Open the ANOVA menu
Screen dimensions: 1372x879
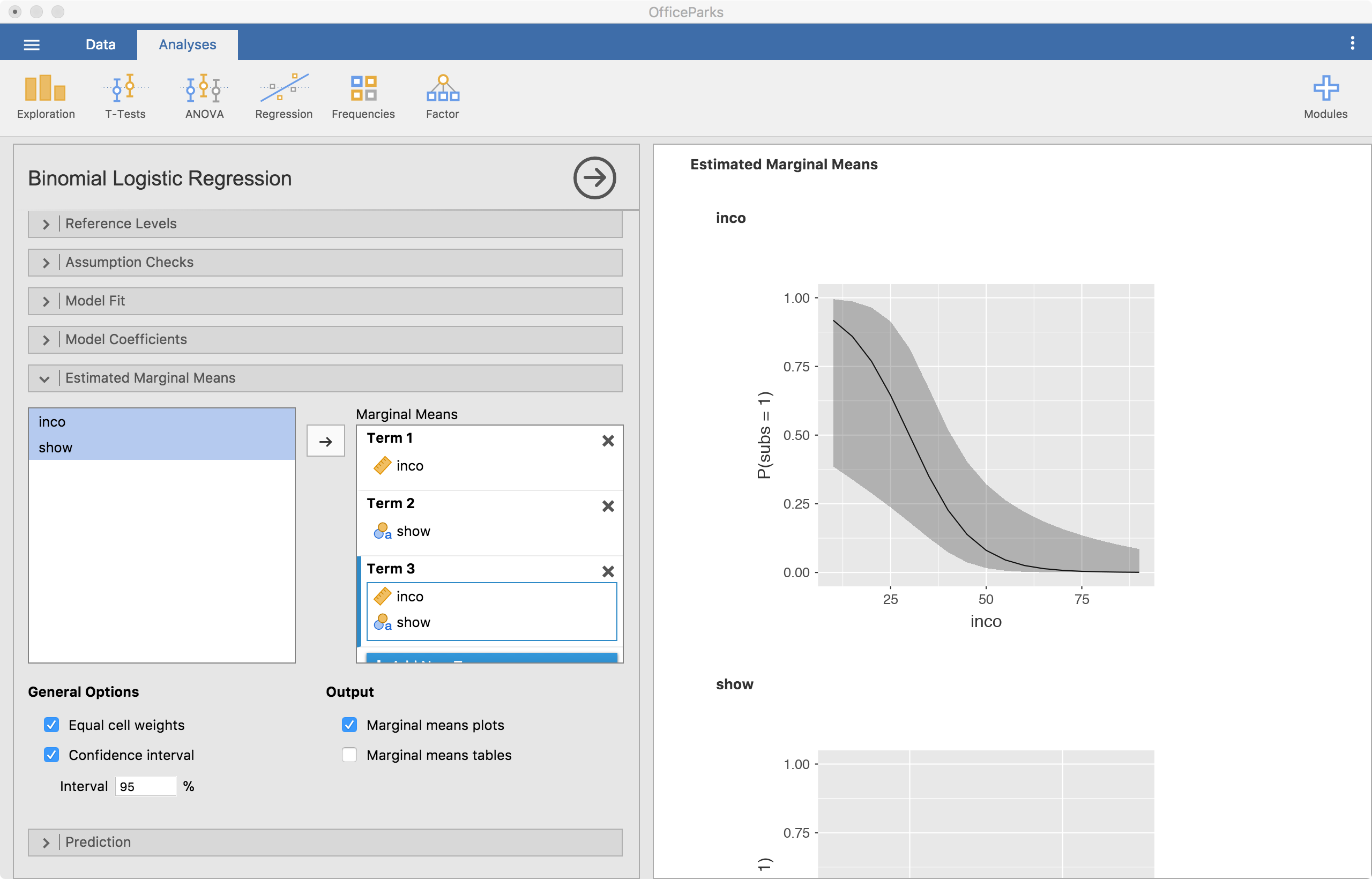(x=204, y=97)
